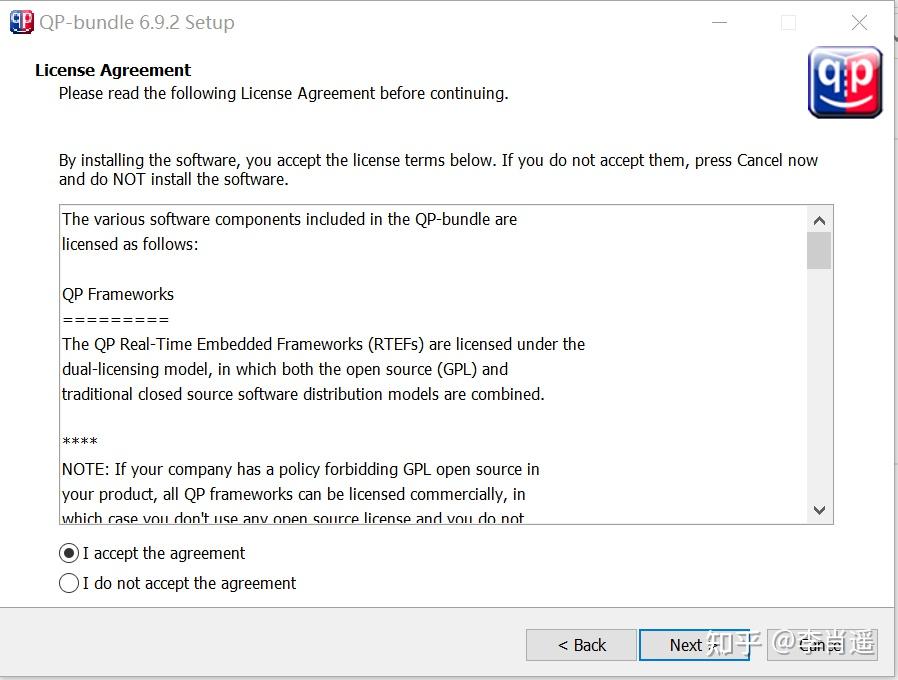Click the greyed-out maximize window button
898x680 pixels.
click(788, 22)
